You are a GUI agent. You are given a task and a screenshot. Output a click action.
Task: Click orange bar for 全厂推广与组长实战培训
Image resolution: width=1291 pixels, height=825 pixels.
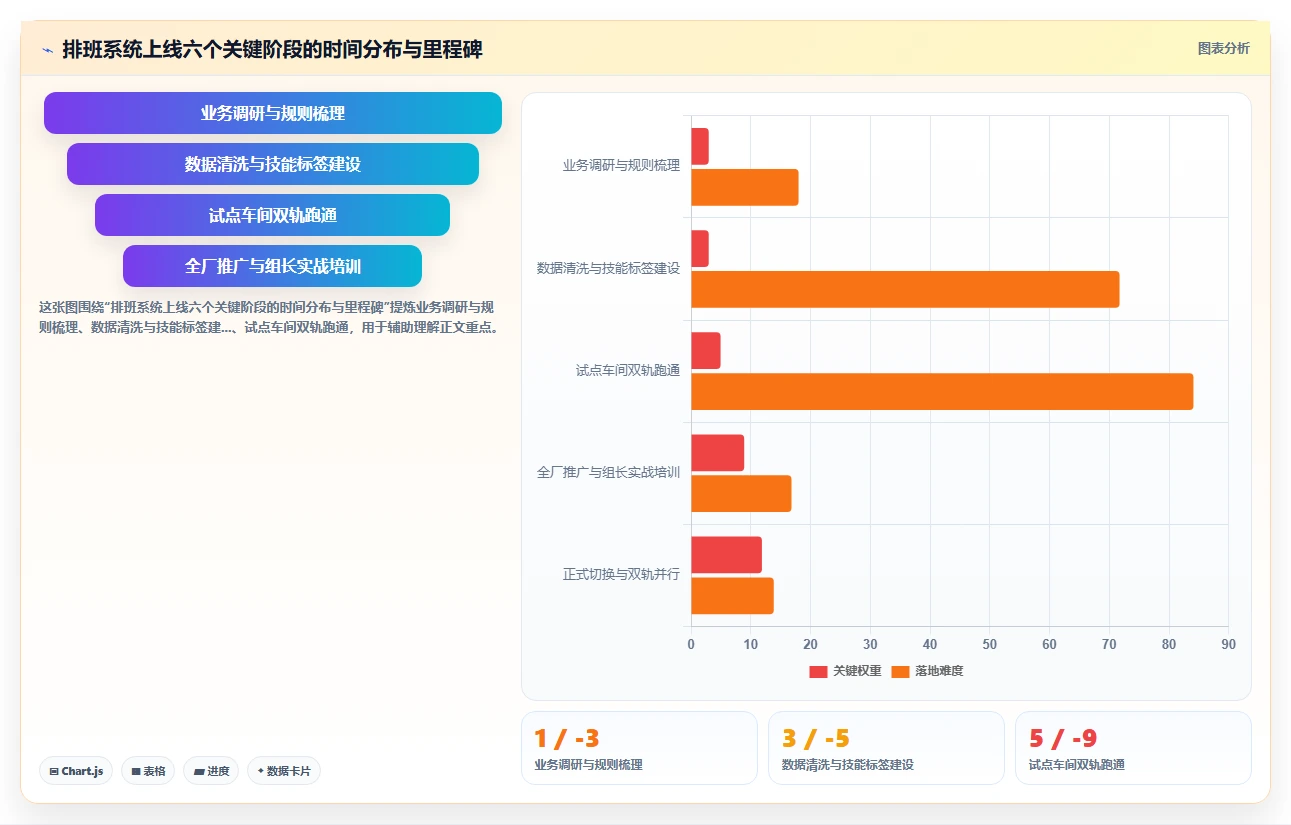(x=741, y=494)
